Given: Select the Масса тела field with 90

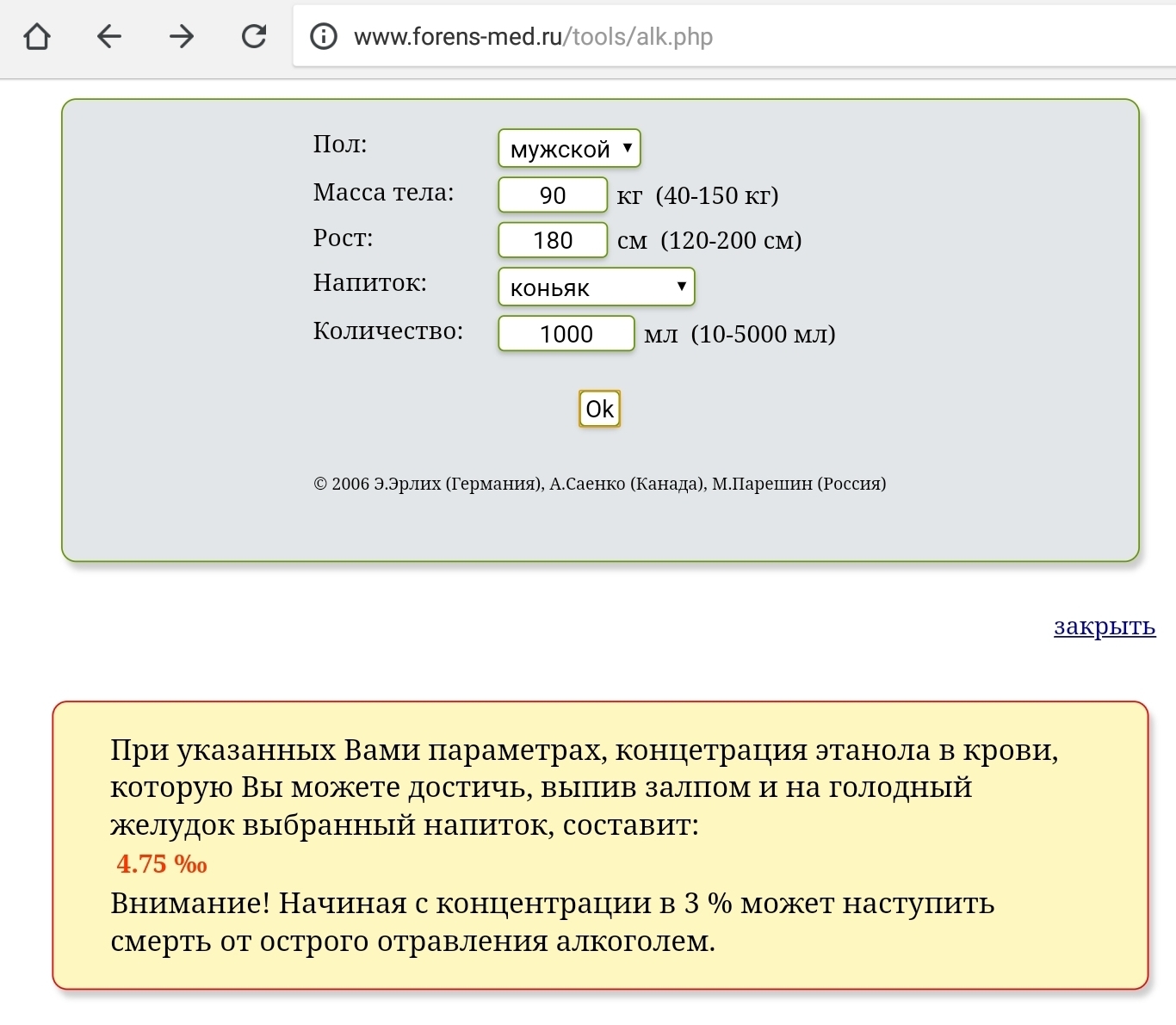Looking at the screenshot, I should 553,195.
